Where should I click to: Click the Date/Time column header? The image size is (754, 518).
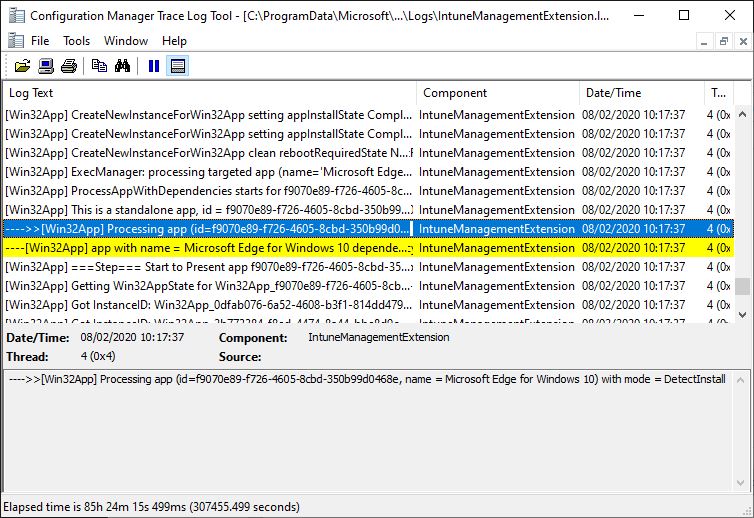point(640,93)
